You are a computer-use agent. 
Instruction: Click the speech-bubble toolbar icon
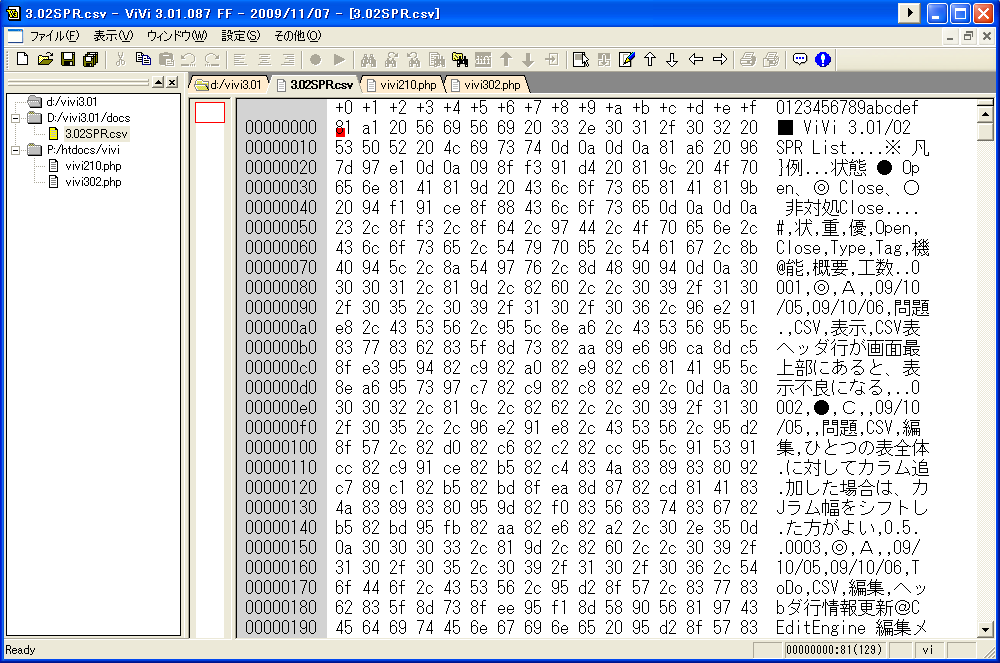(x=800, y=59)
